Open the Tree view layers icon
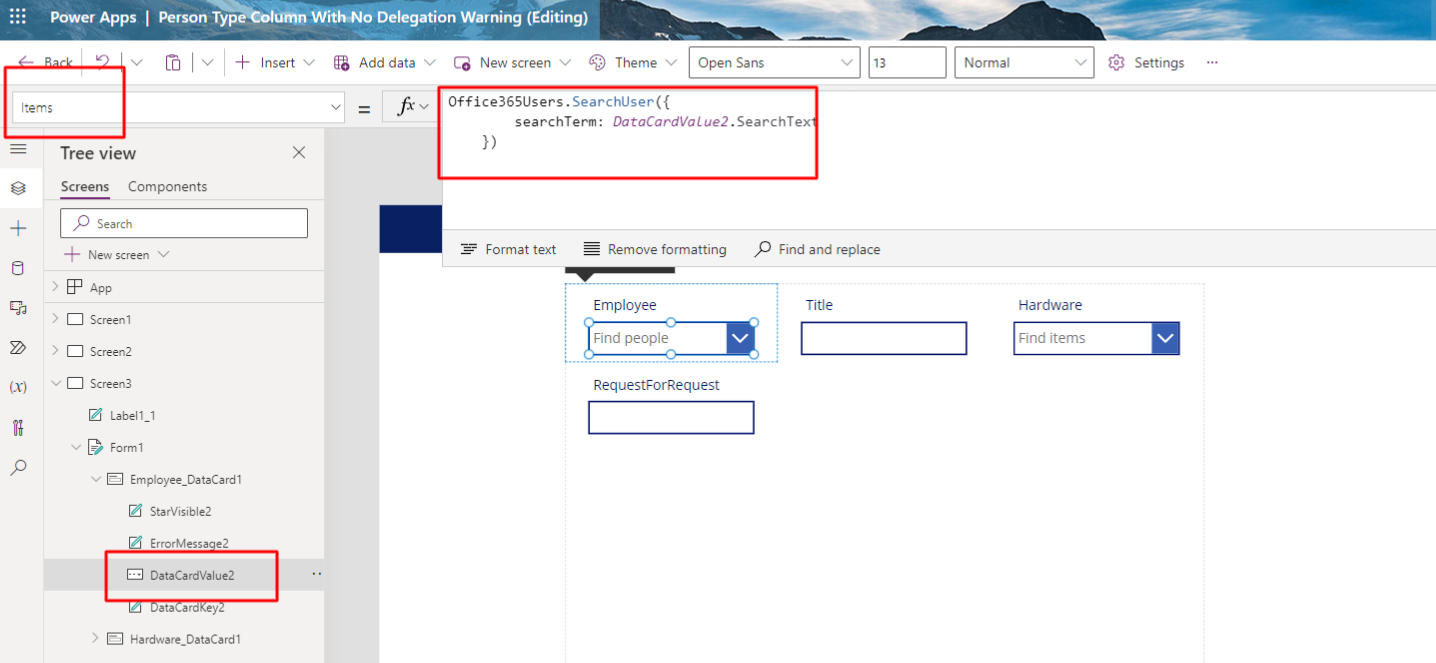This screenshot has height=663, width=1436. point(18,188)
